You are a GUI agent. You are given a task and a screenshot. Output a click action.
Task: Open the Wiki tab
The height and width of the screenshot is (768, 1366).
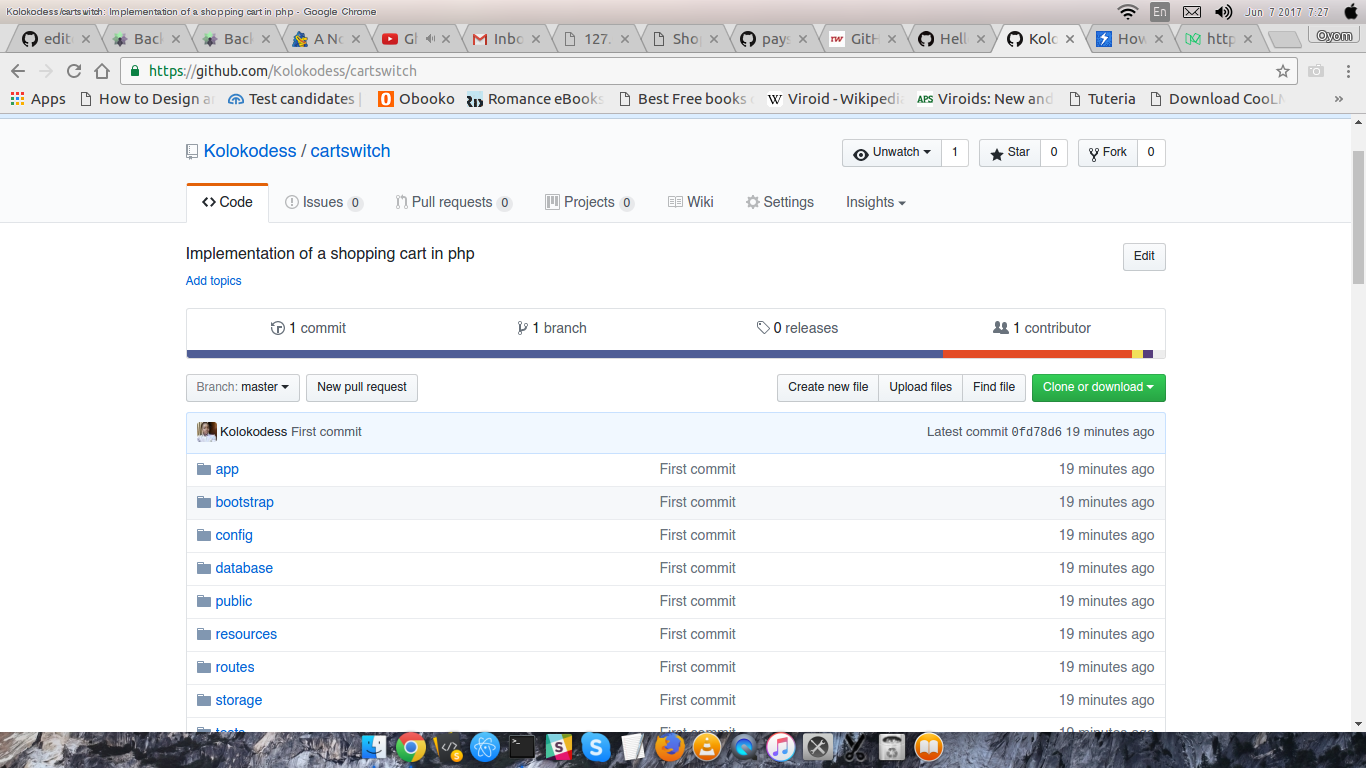[x=690, y=202]
